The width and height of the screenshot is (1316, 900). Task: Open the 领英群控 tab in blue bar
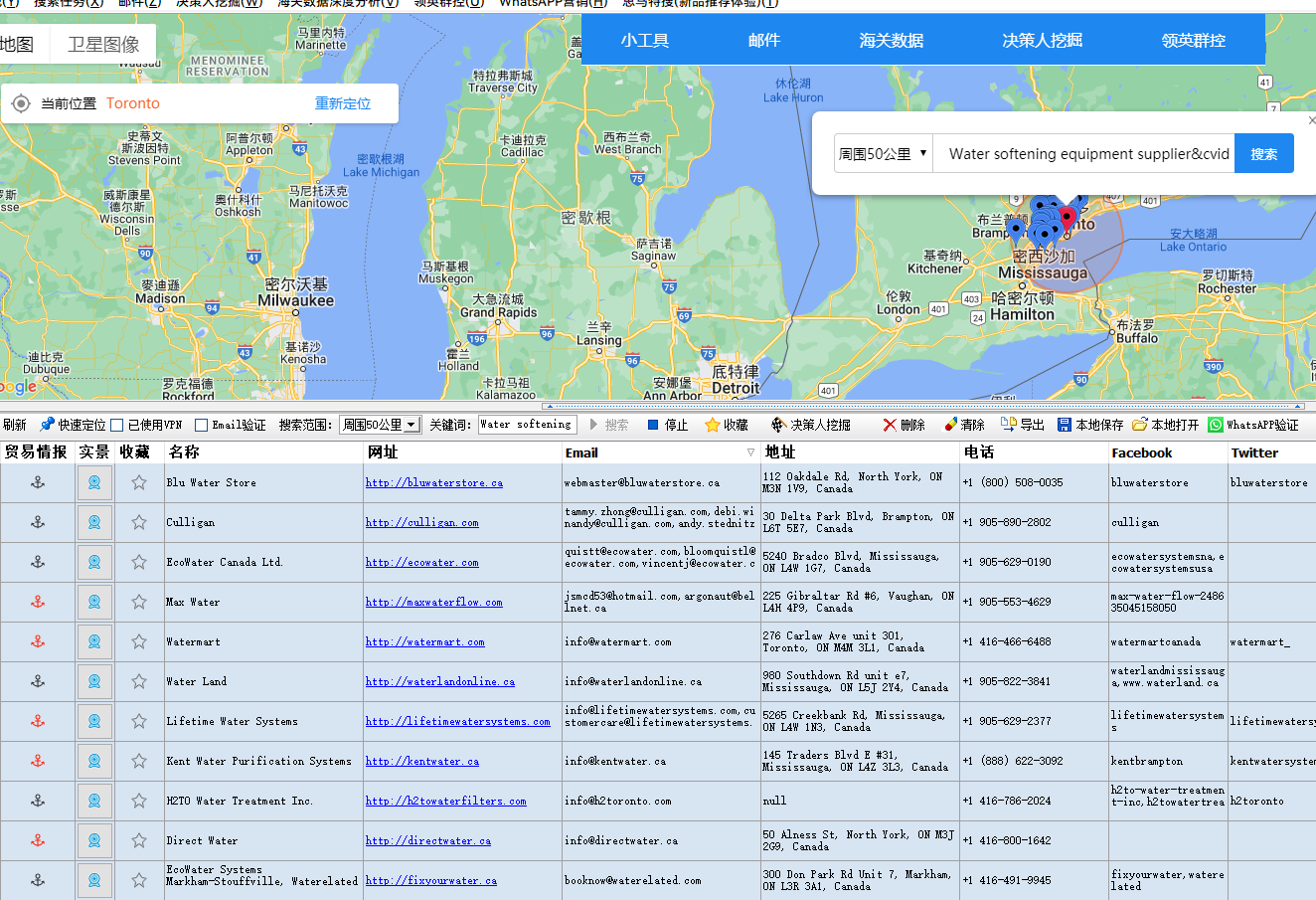click(1194, 41)
